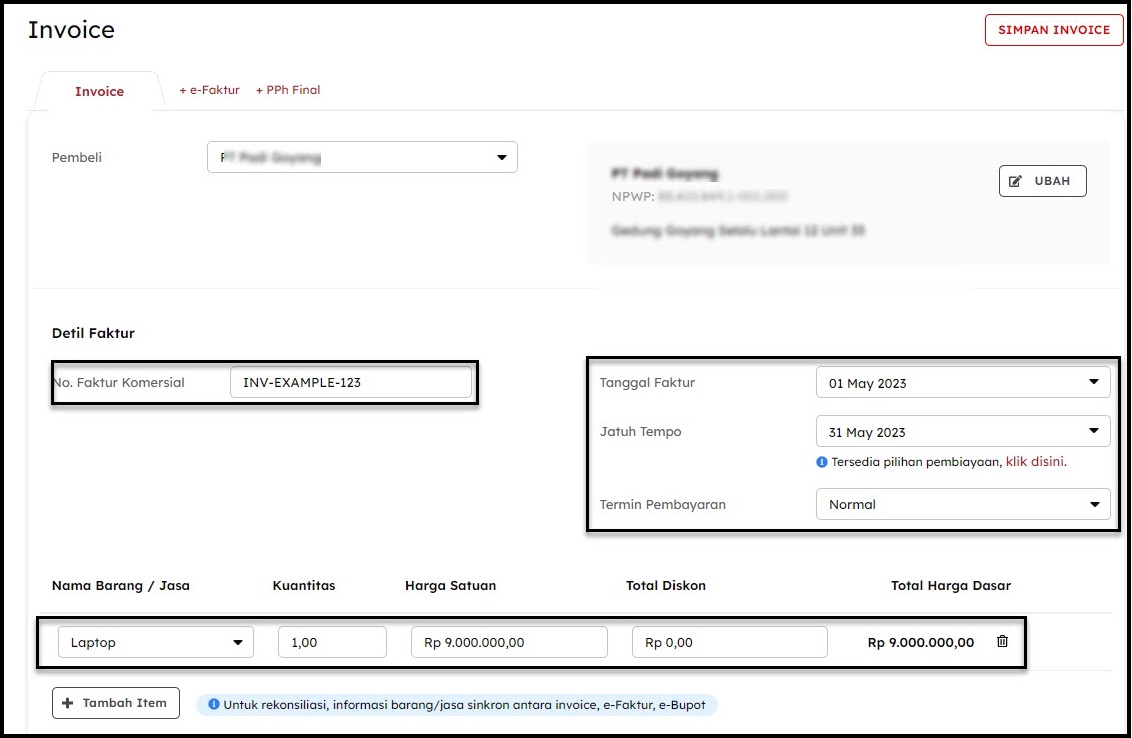
Task: Click the trash icon to delete Laptop row
Action: point(1002,642)
